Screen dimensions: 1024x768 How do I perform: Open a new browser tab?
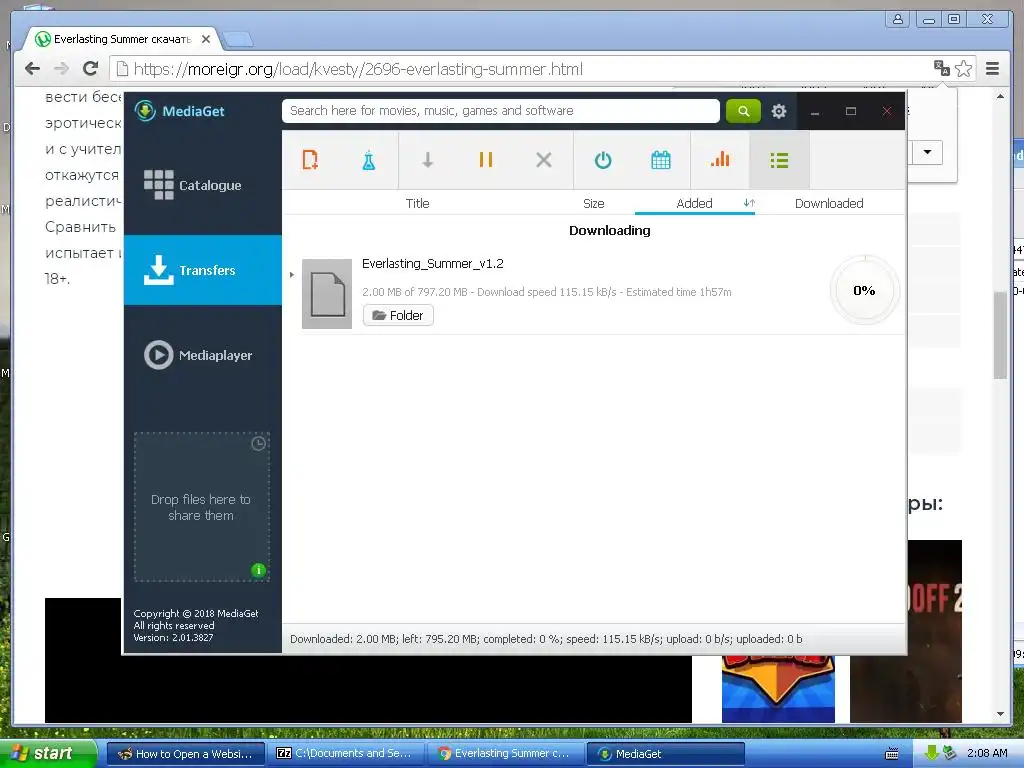click(x=238, y=40)
